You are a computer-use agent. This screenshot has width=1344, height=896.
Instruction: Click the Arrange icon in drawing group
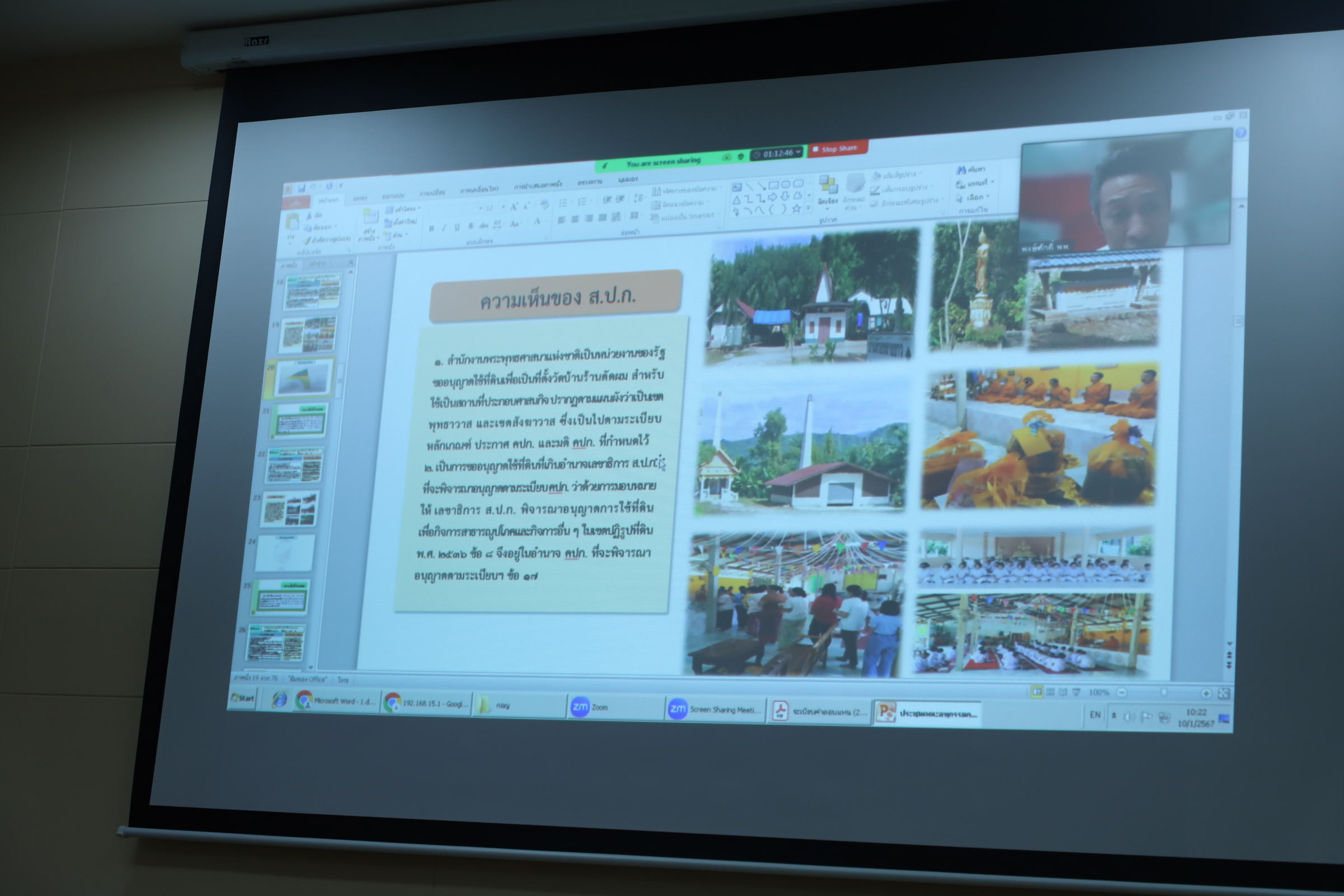pyautogui.click(x=828, y=185)
